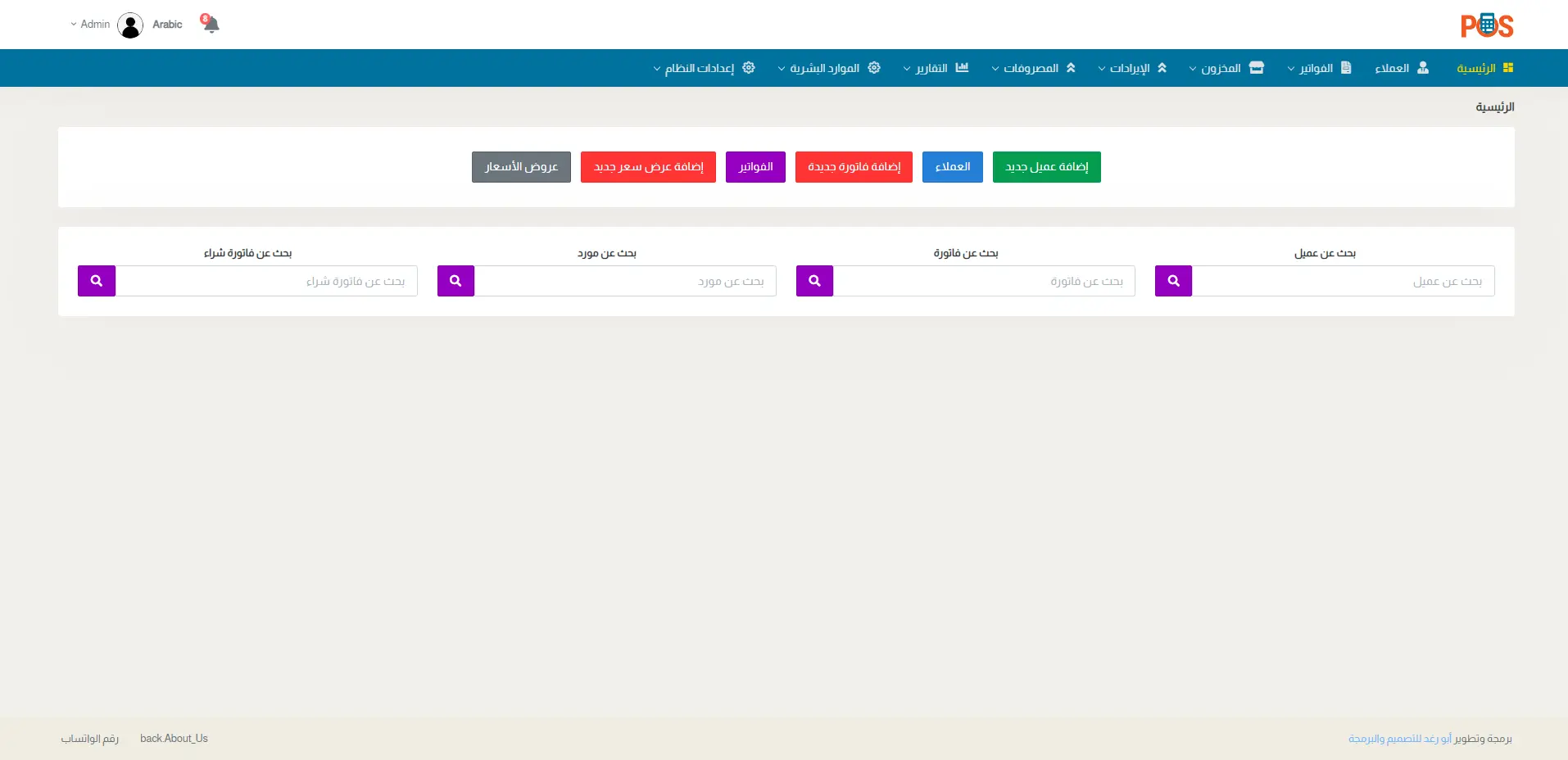Click search icon for purchase invoice search
1568x760 pixels.
tap(97, 281)
